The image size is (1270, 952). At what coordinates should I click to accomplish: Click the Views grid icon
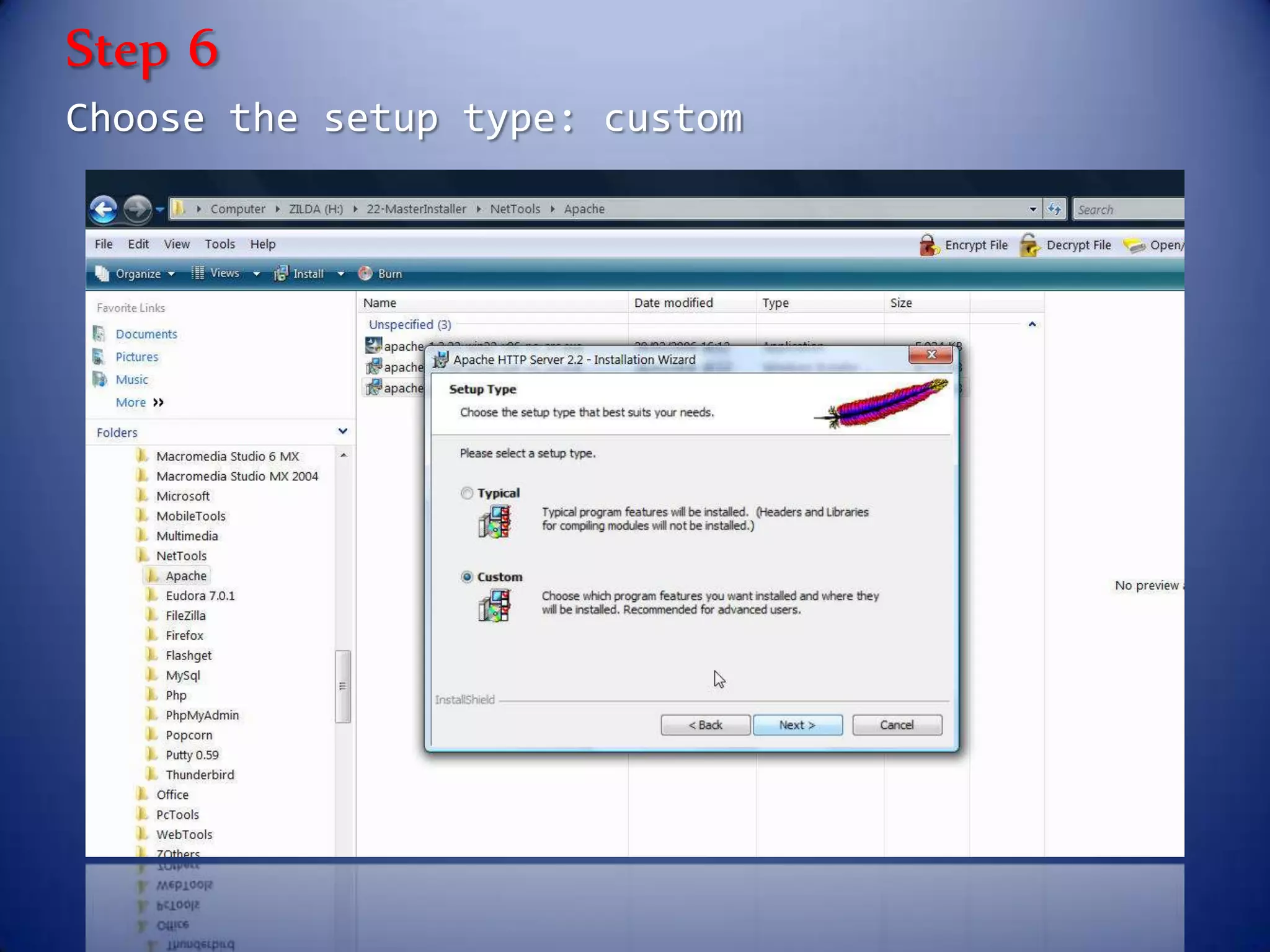coord(198,273)
